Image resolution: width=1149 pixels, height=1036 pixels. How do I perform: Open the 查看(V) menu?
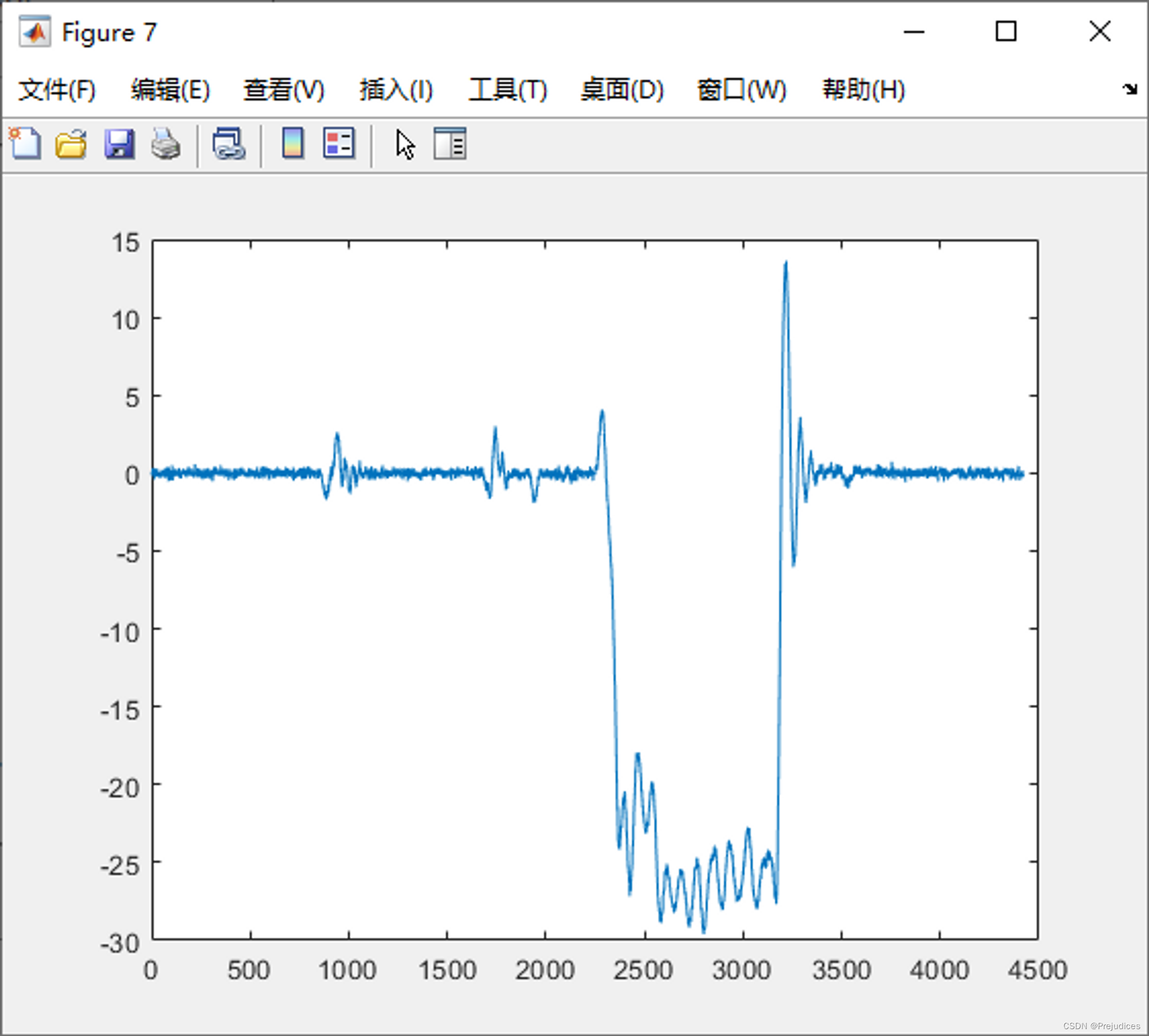[284, 90]
